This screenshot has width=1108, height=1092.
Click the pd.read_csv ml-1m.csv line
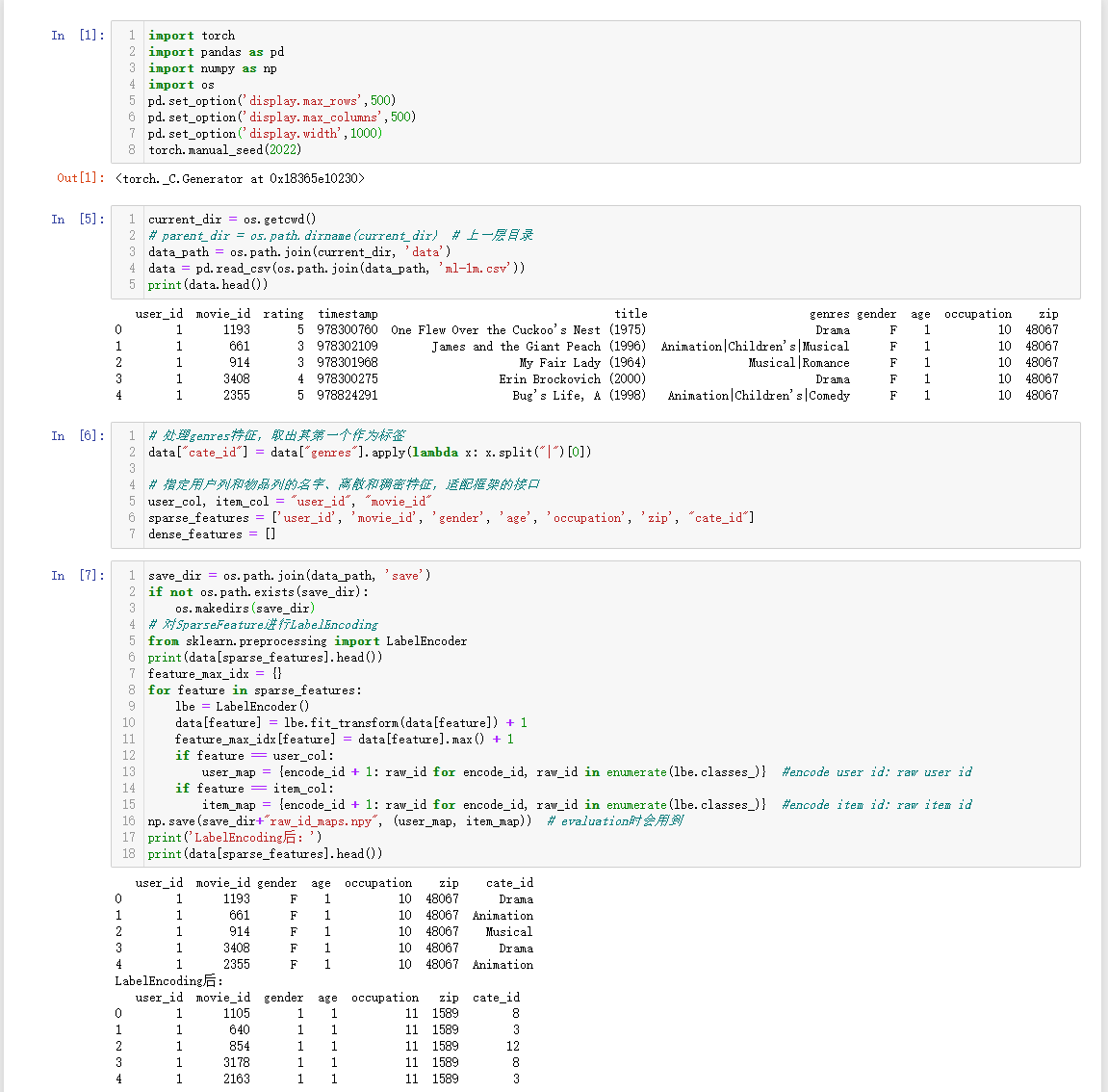click(336, 268)
